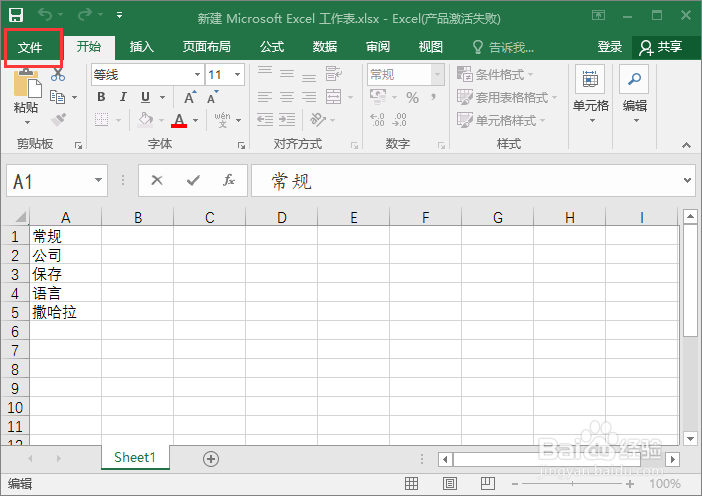Toggle Align Left icon
The height and width of the screenshot is (496, 702).
pos(265,97)
